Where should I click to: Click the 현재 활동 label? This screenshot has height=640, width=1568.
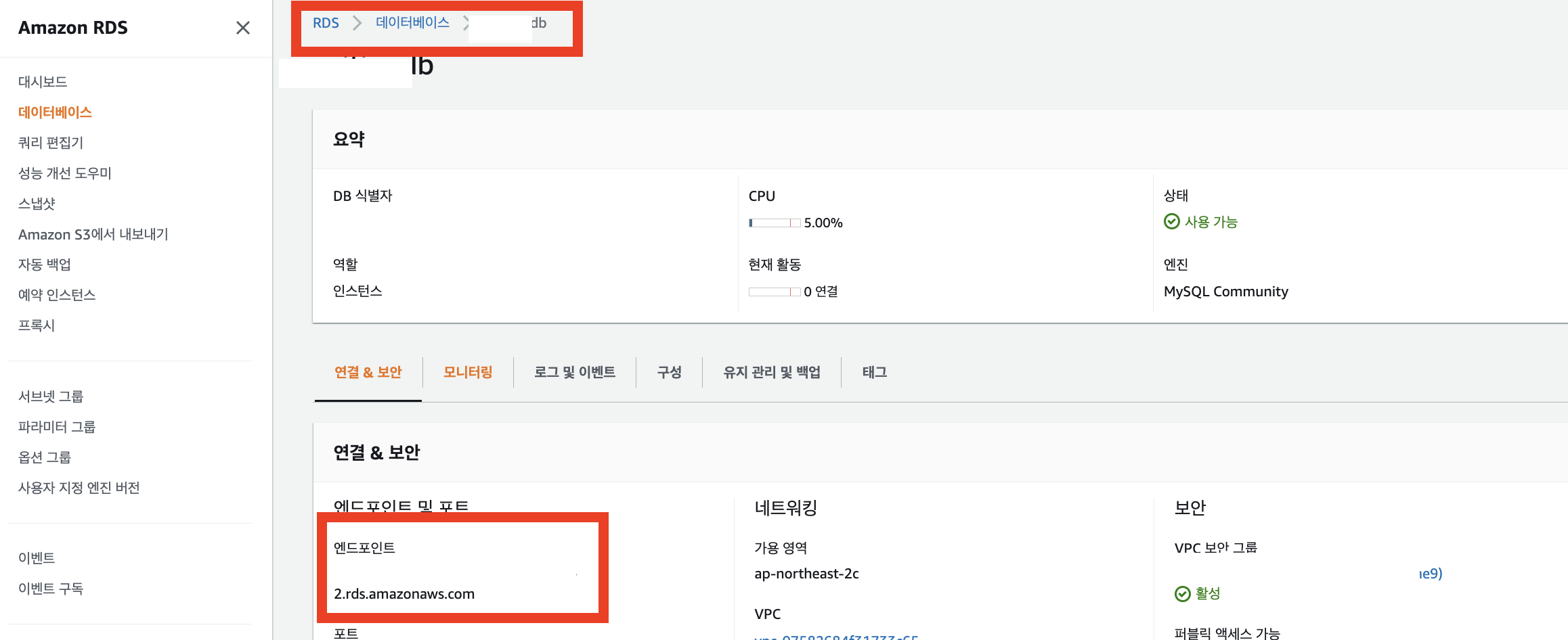pos(775,265)
